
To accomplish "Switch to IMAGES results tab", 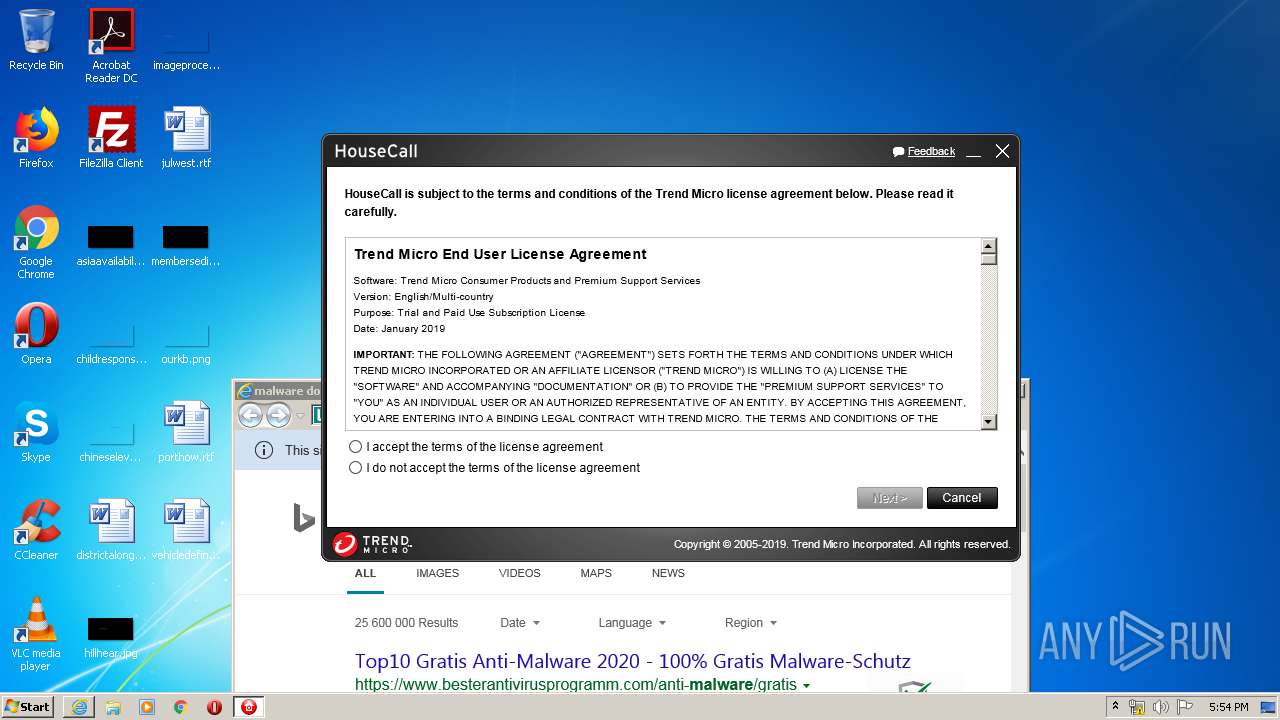I will (438, 574).
